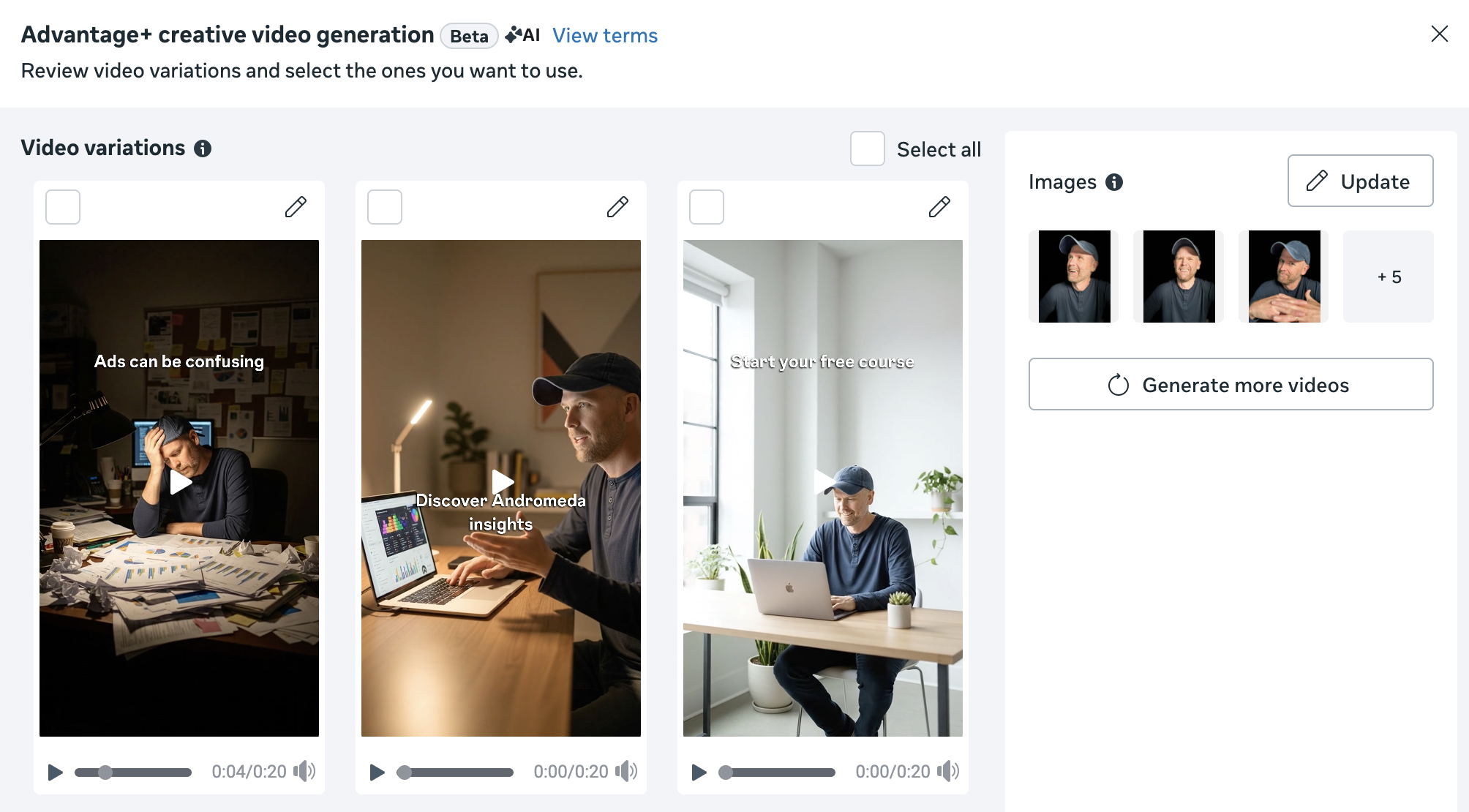This screenshot has height=812, width=1469.
Task: Check the Select all checkbox
Action: [x=867, y=149]
